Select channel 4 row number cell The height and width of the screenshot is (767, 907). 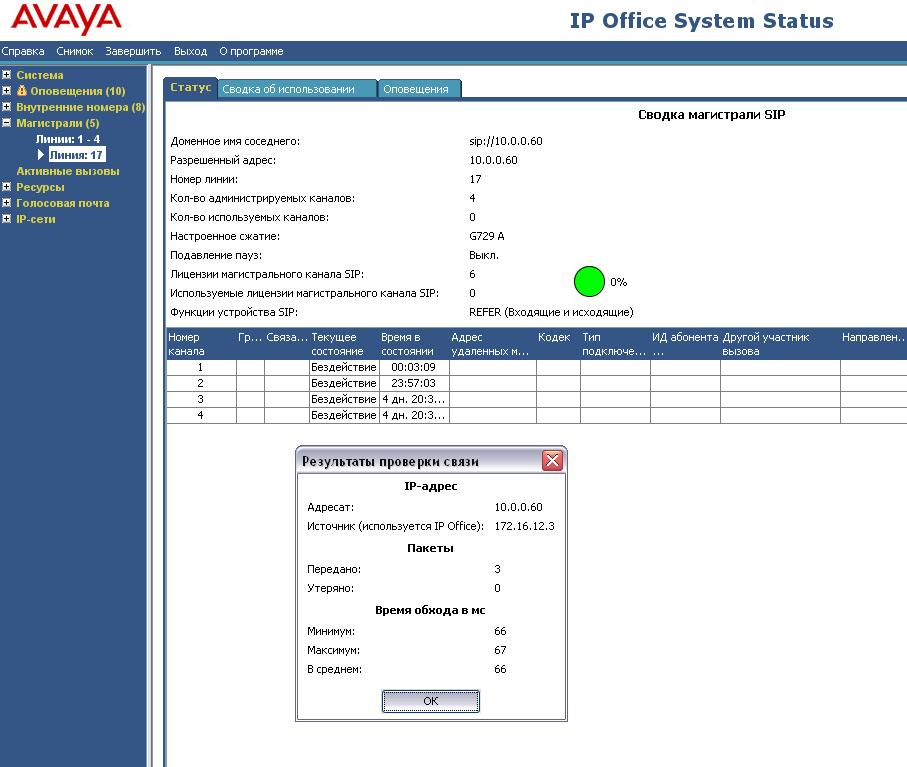point(201,415)
